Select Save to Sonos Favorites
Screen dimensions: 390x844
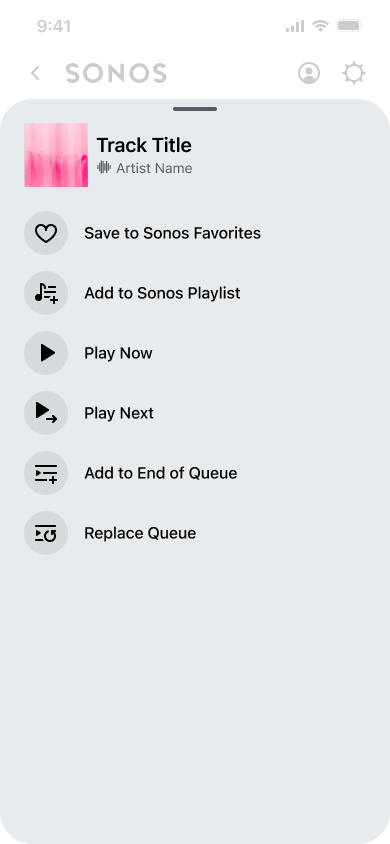coord(172,233)
